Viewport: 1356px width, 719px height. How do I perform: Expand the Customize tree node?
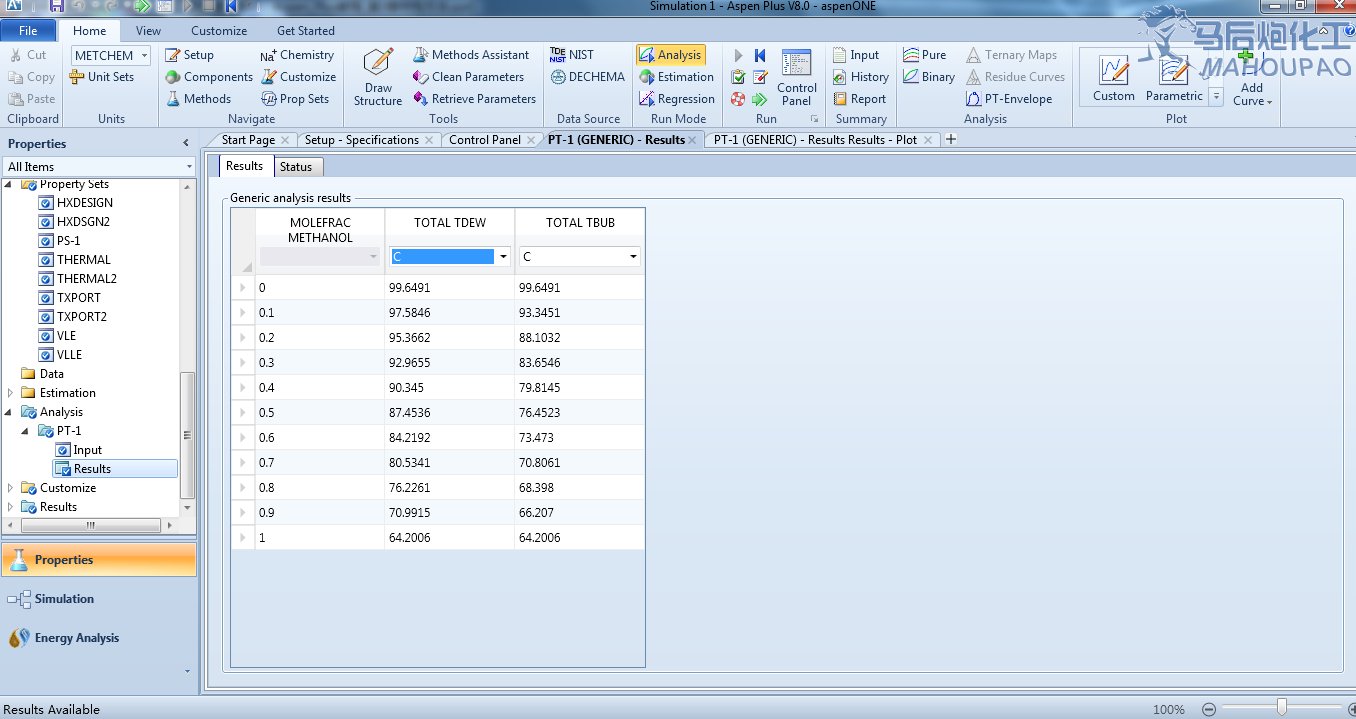click(x=10, y=488)
